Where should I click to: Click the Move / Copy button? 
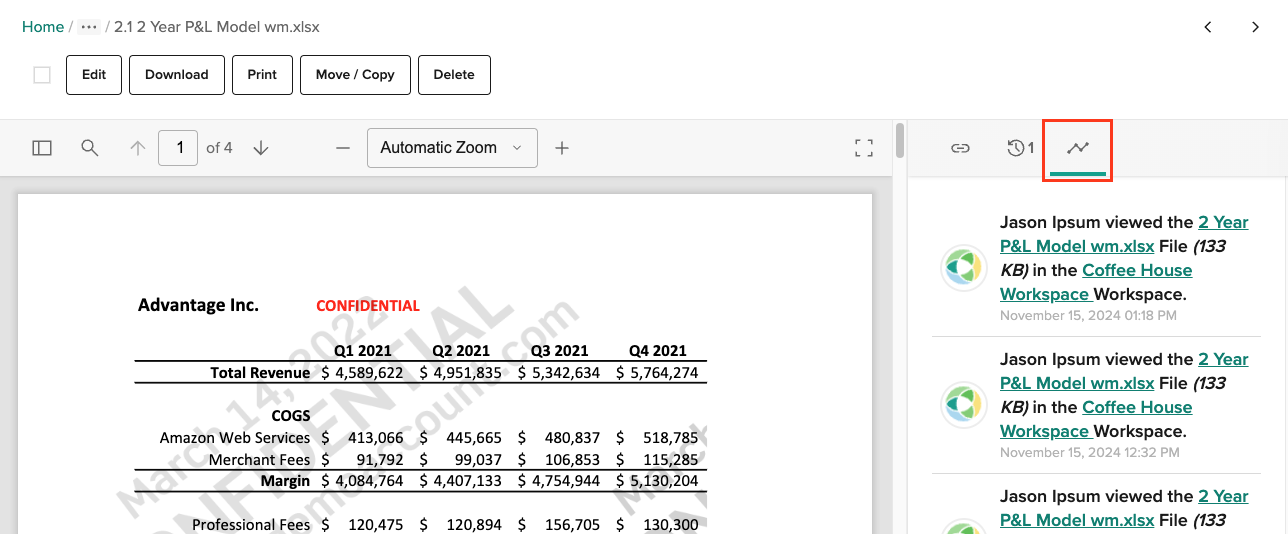[x=355, y=75]
